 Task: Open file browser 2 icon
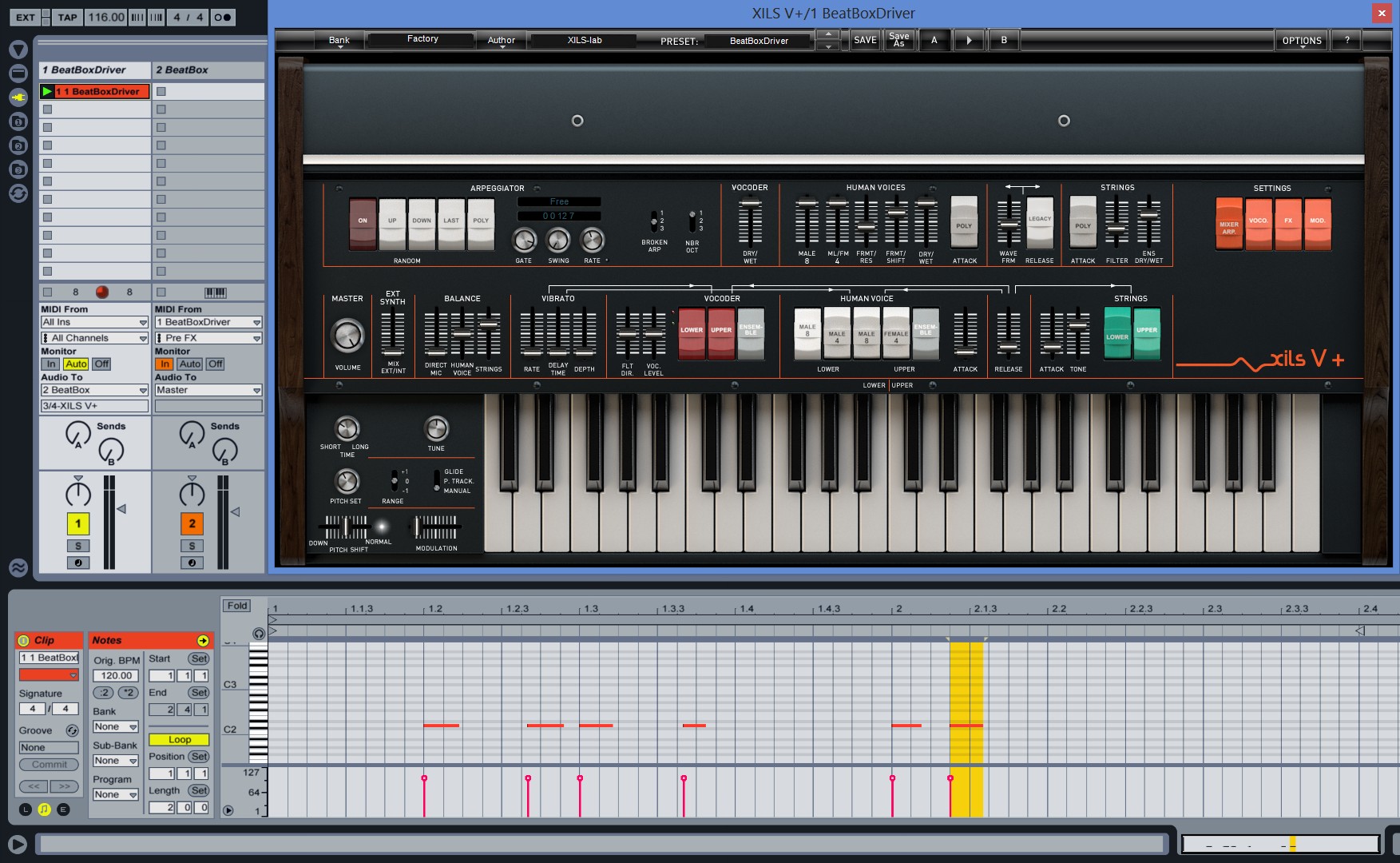point(18,145)
